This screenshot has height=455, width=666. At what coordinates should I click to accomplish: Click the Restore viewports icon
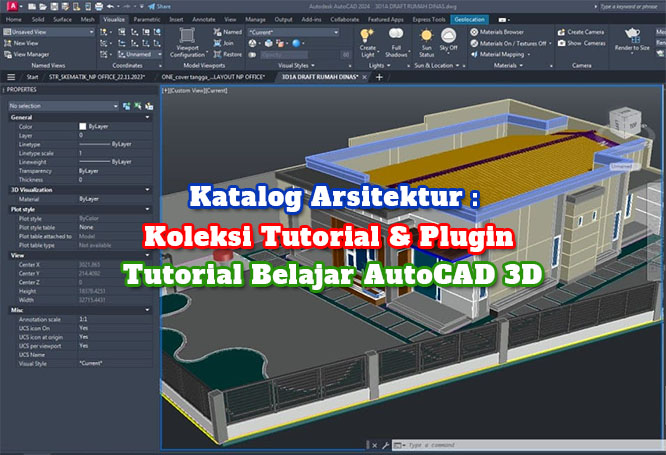pyautogui.click(x=217, y=54)
